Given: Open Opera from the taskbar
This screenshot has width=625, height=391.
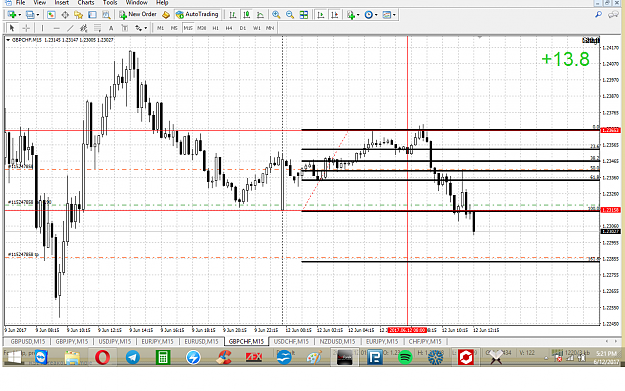Looking at the screenshot, I should coord(102,357).
